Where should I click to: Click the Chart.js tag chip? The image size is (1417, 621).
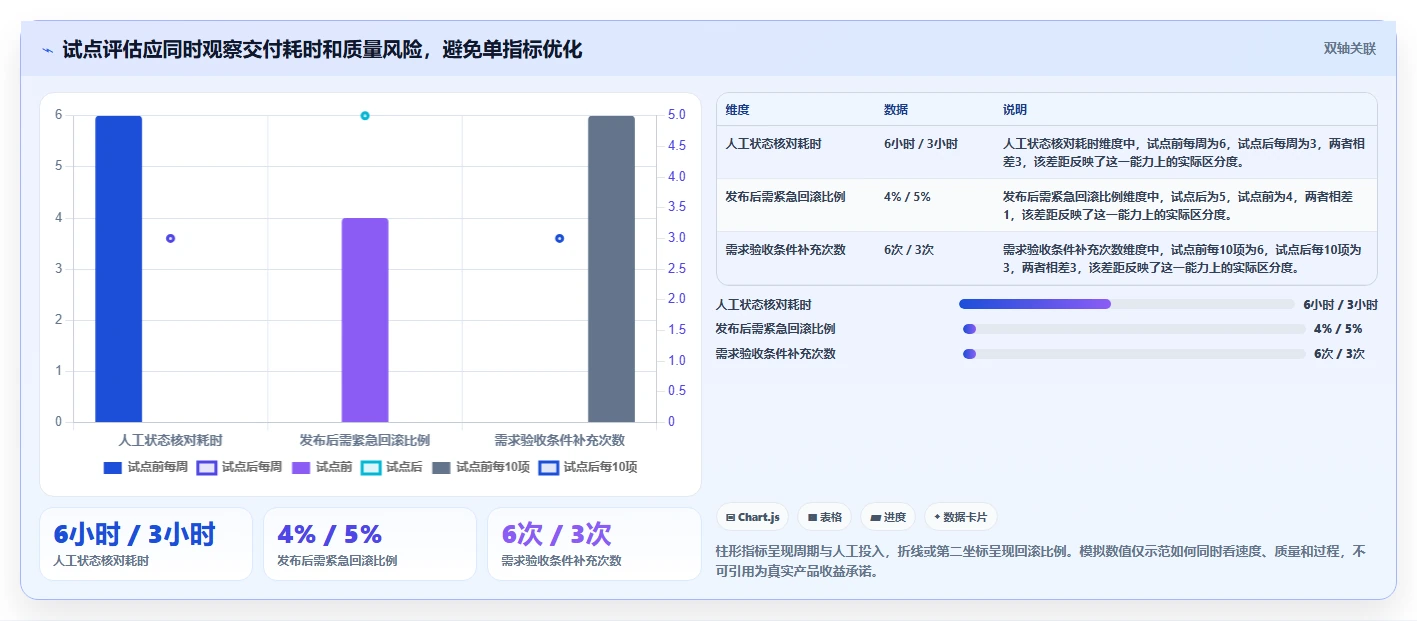point(752,517)
